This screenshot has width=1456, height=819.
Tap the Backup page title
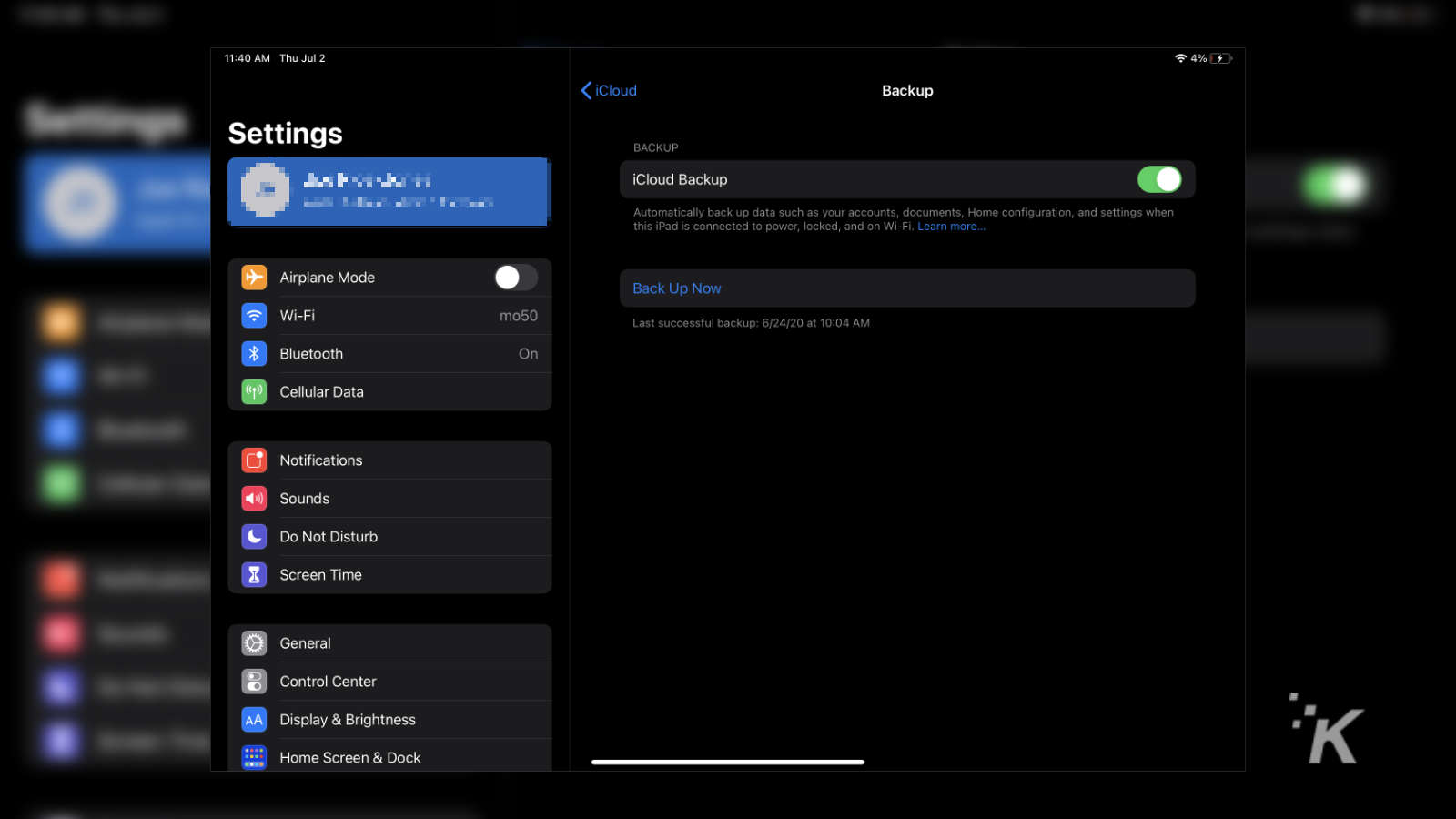coord(907,90)
